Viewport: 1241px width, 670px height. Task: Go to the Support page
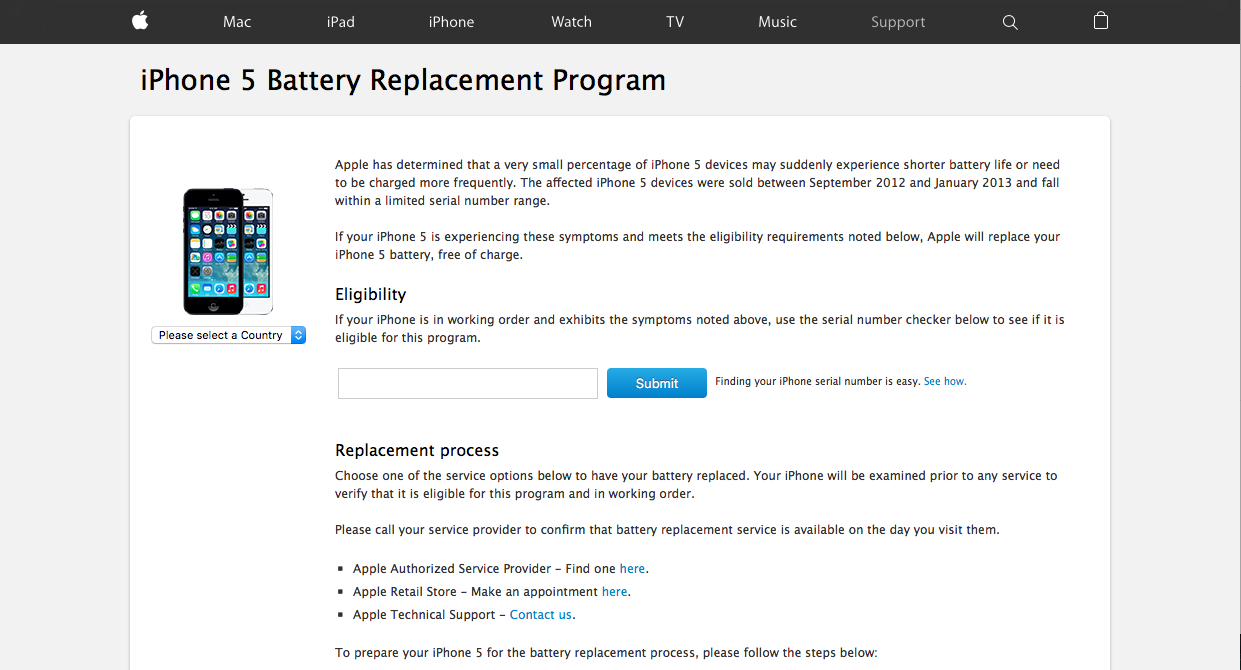pyautogui.click(x=898, y=22)
